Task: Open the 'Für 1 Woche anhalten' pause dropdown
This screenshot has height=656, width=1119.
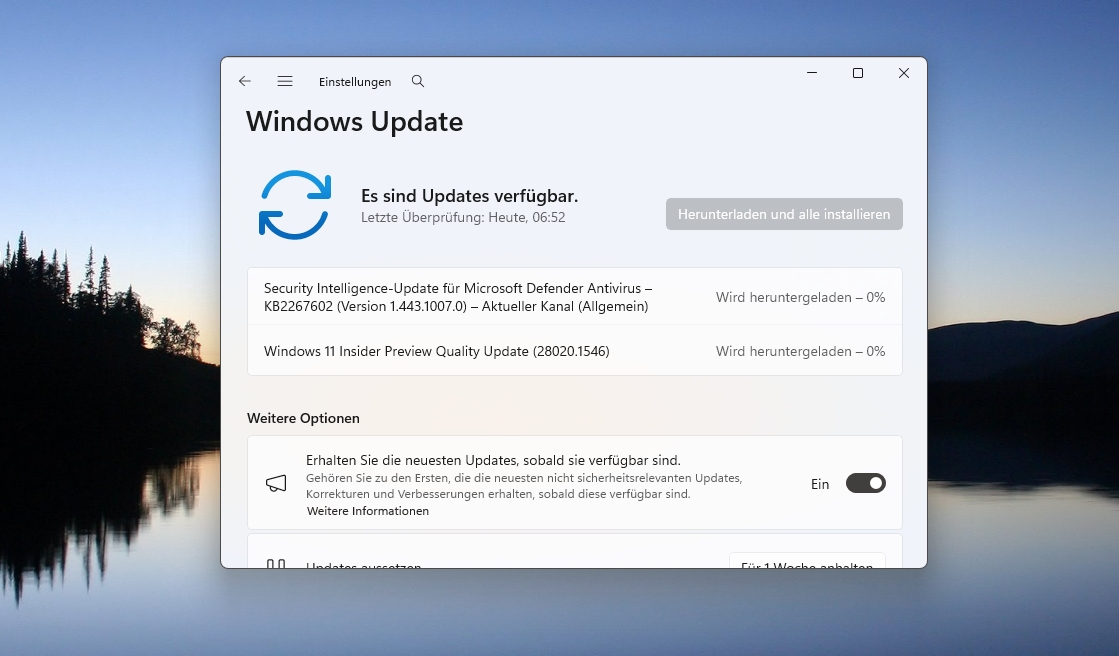Action: 807,562
